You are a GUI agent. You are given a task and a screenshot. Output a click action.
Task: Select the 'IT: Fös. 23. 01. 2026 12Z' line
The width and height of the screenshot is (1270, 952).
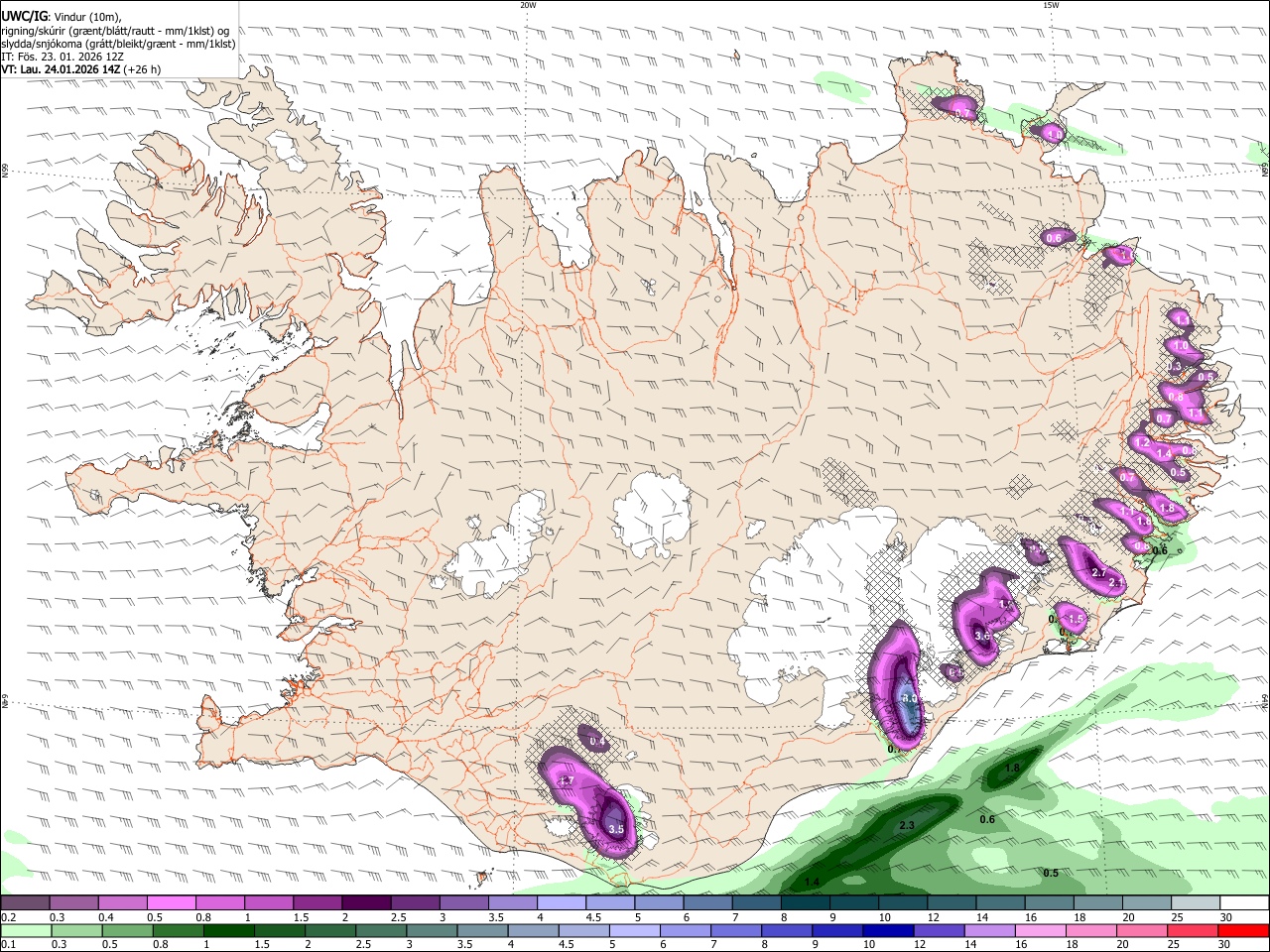click(63, 58)
